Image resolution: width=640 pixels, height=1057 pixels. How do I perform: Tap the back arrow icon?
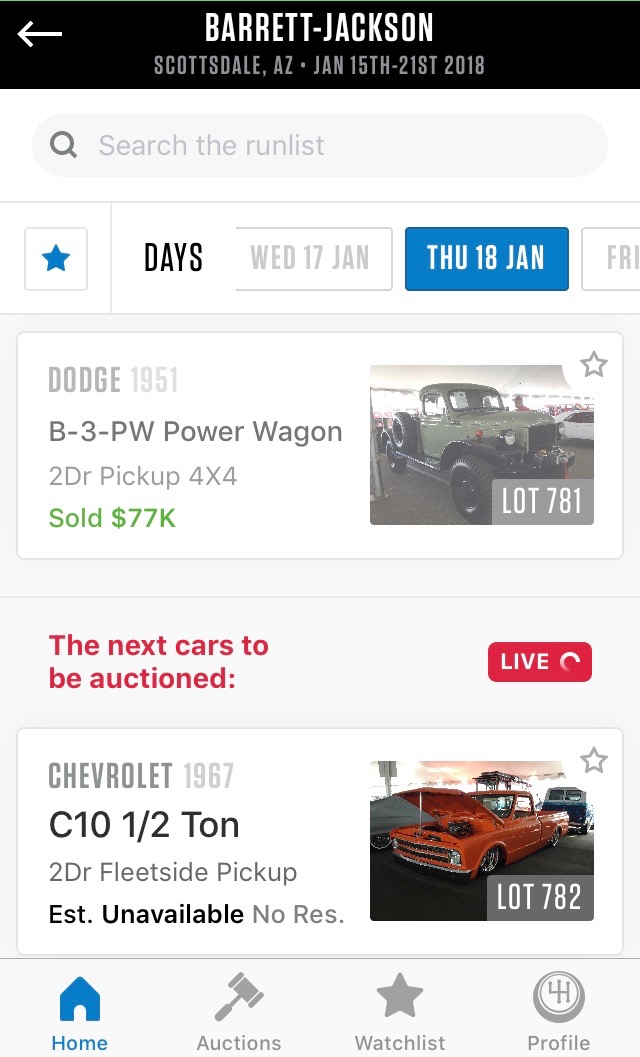[40, 35]
